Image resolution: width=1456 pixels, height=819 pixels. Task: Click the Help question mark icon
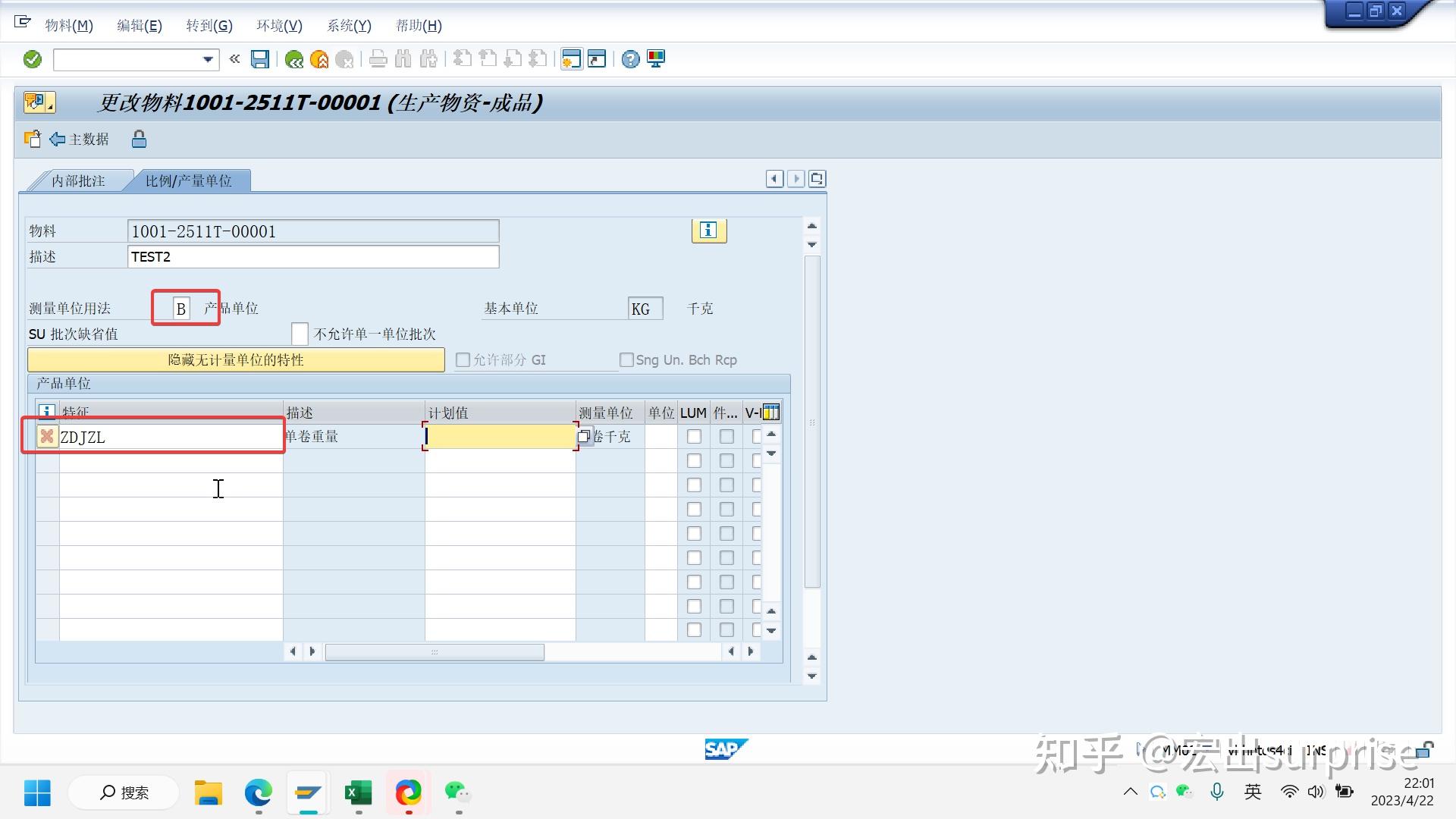pyautogui.click(x=630, y=59)
